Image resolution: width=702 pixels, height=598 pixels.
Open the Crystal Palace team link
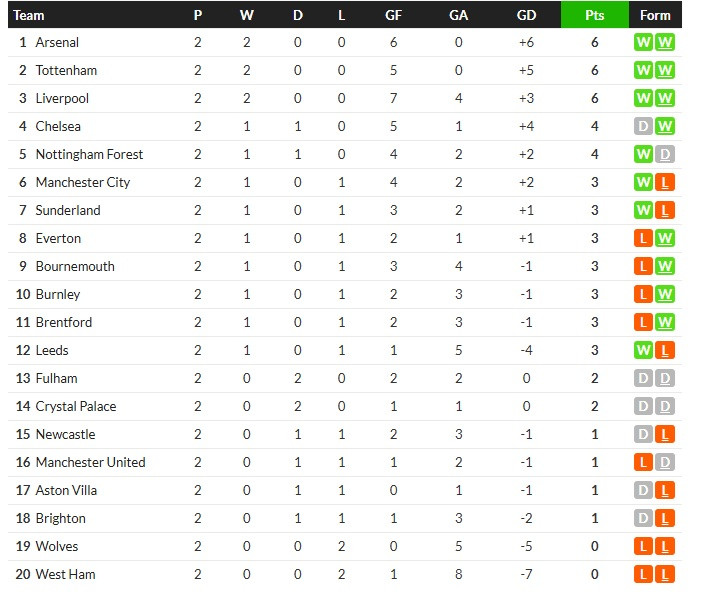[76, 406]
